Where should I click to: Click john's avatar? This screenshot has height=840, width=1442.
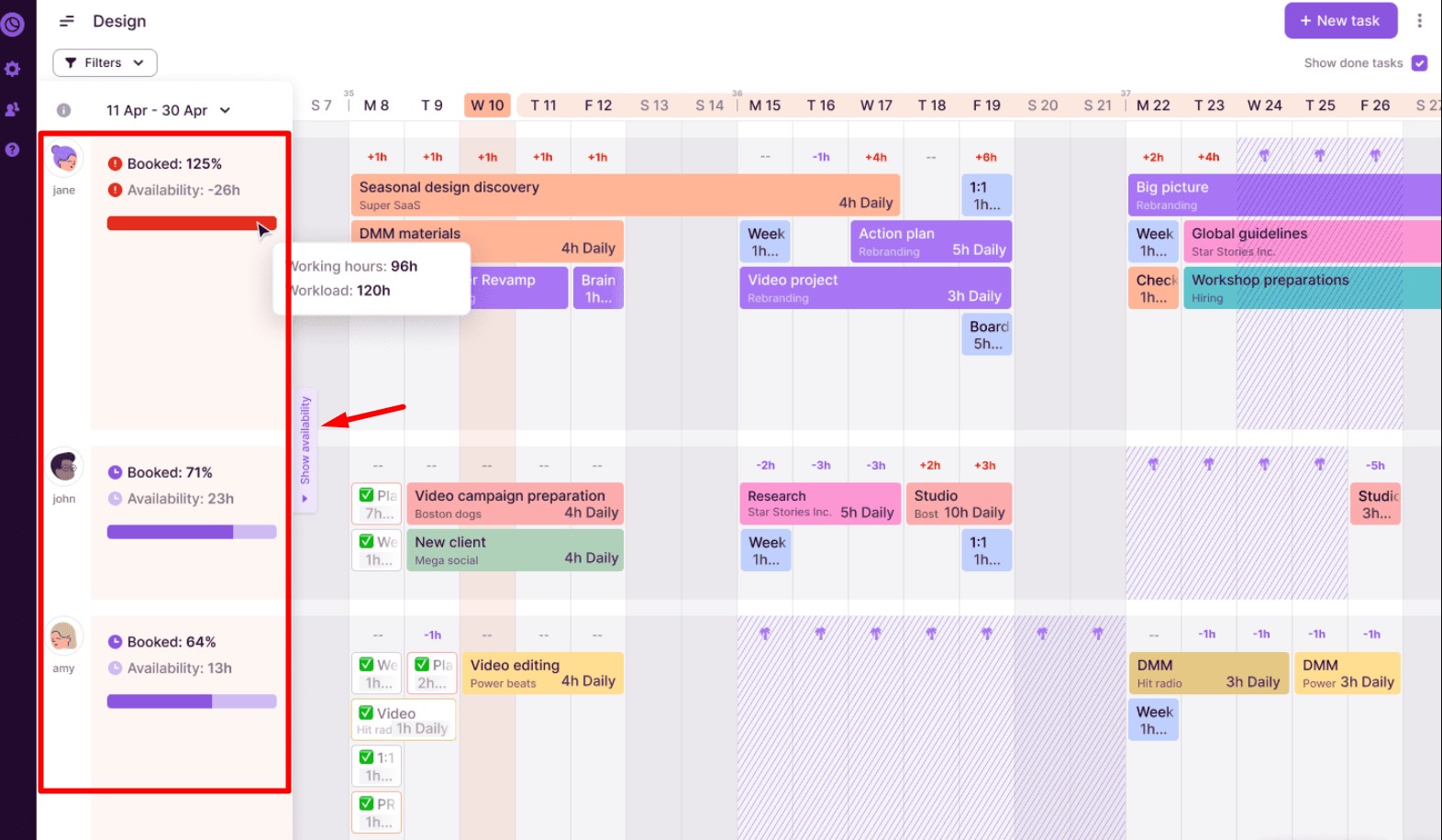[64, 467]
